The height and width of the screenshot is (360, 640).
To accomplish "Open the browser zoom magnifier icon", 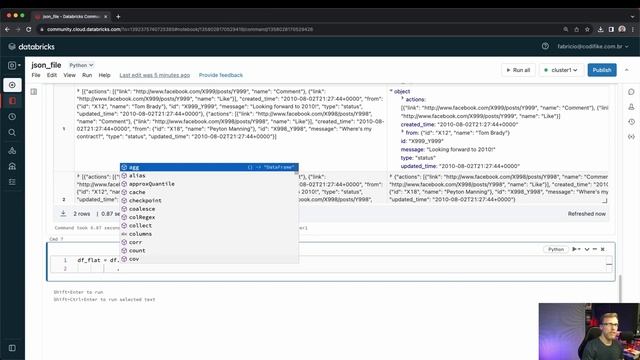I will 566,29.
